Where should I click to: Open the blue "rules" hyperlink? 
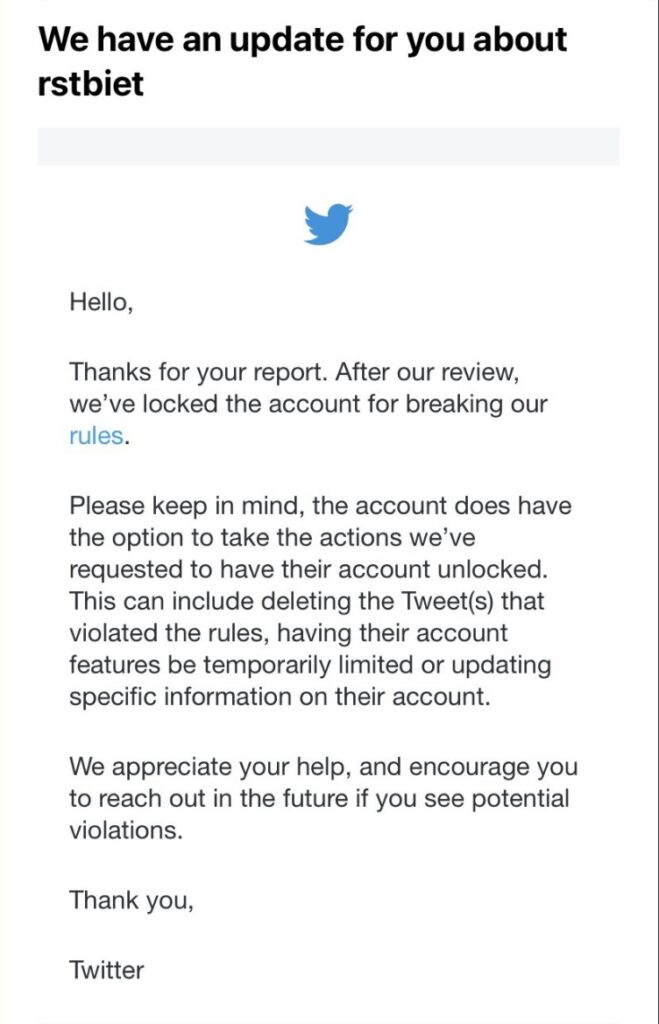[x=97, y=436]
